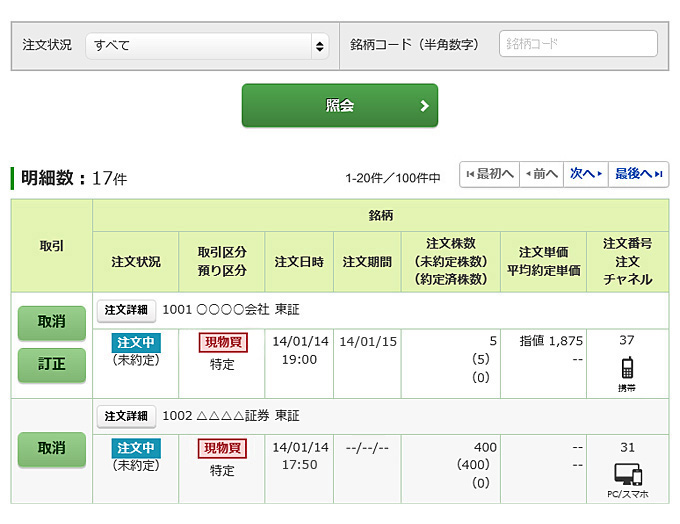
Task: Click quantity 400 in order 1002
Action: point(485,447)
